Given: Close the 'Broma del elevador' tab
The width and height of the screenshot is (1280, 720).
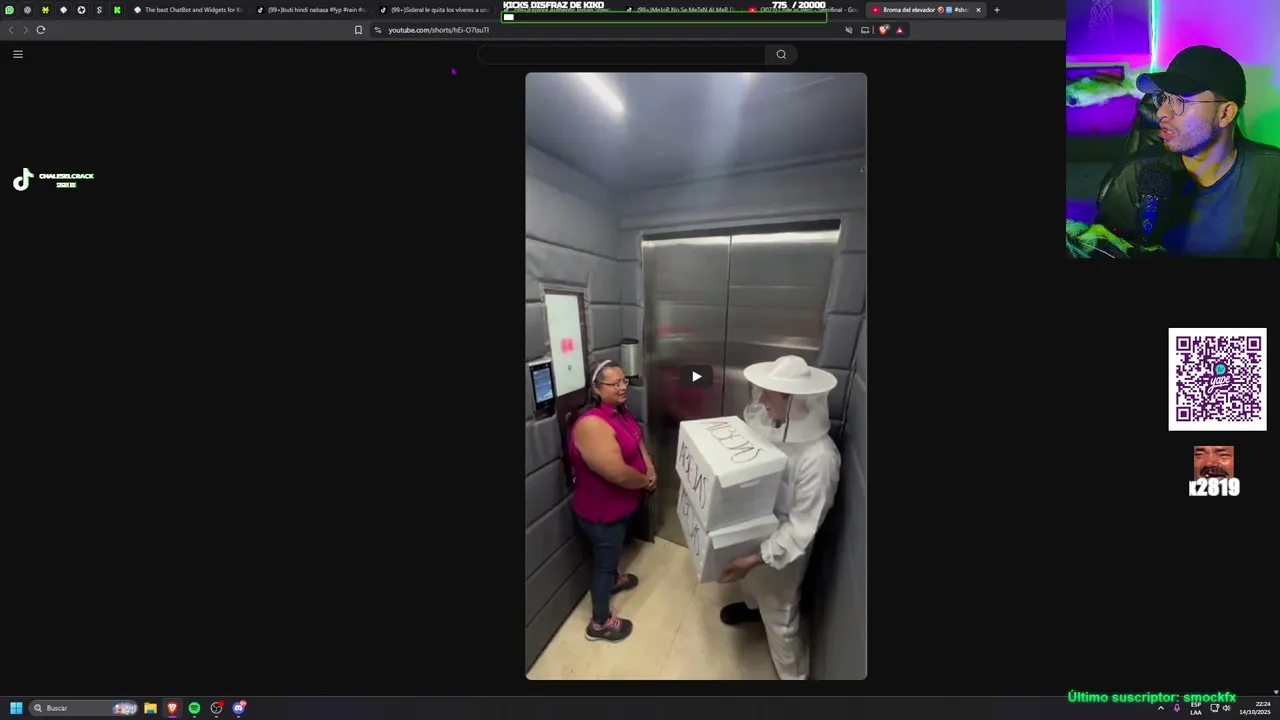Looking at the screenshot, I should click(978, 10).
